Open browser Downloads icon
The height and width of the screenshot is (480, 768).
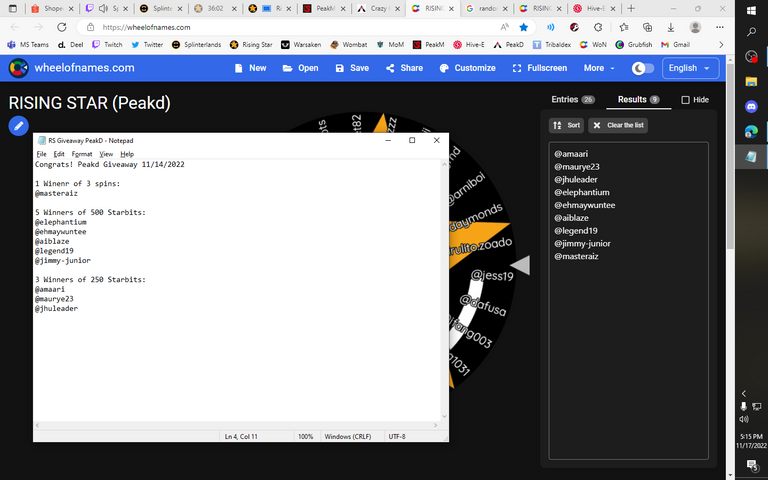click(671, 27)
